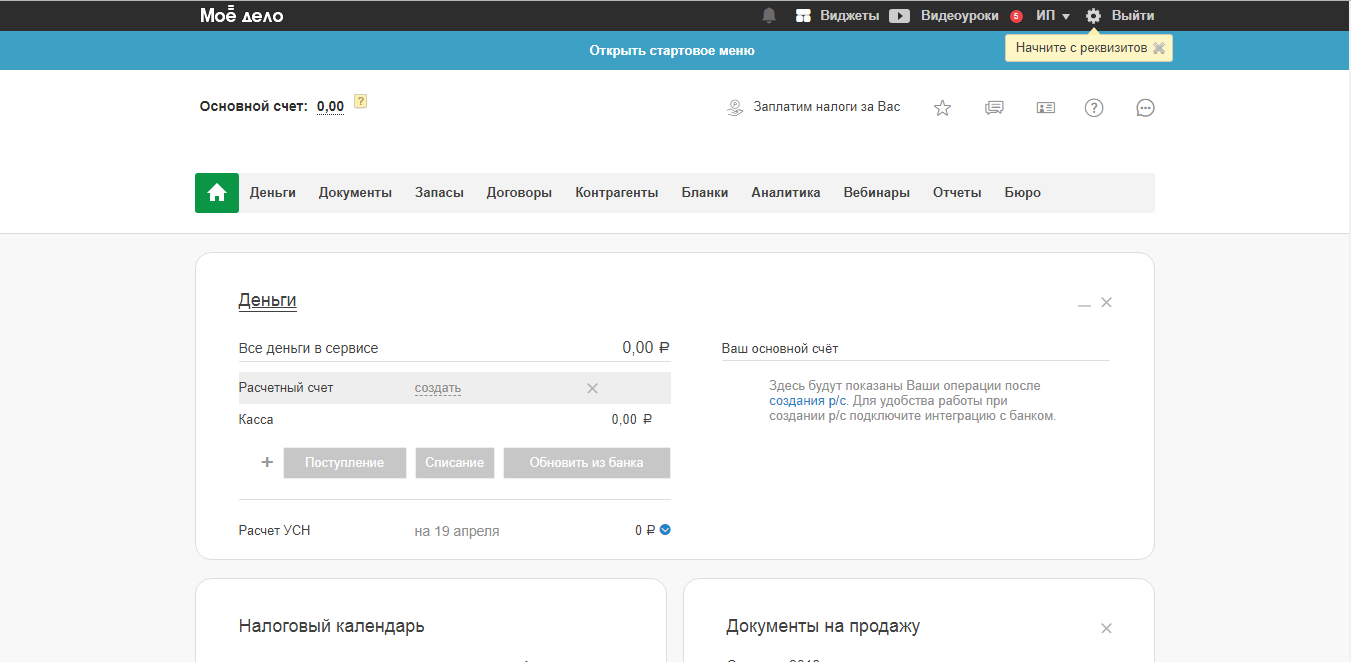This screenshot has width=1351, height=662.
Task: Open the contact card icon
Action: click(x=1045, y=107)
